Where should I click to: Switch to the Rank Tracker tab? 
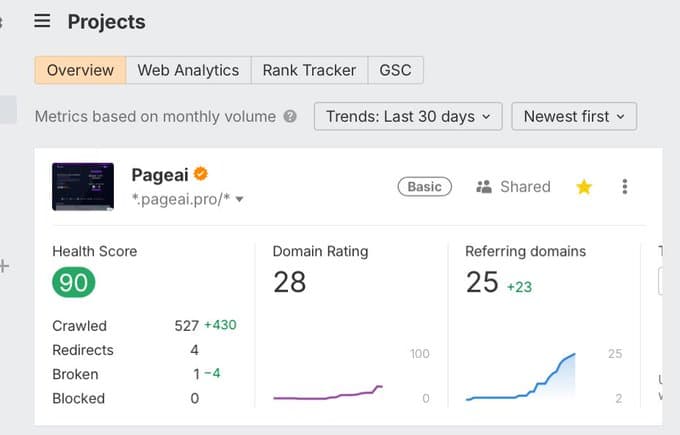(x=309, y=70)
